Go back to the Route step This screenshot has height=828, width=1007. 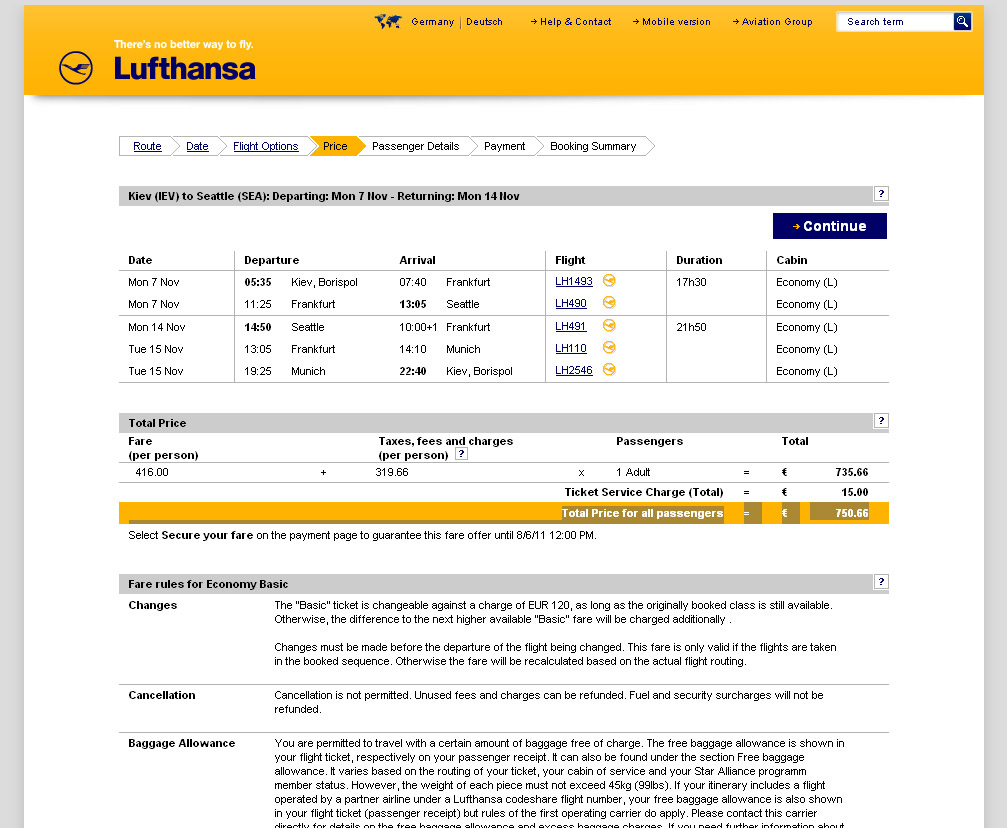pos(147,146)
